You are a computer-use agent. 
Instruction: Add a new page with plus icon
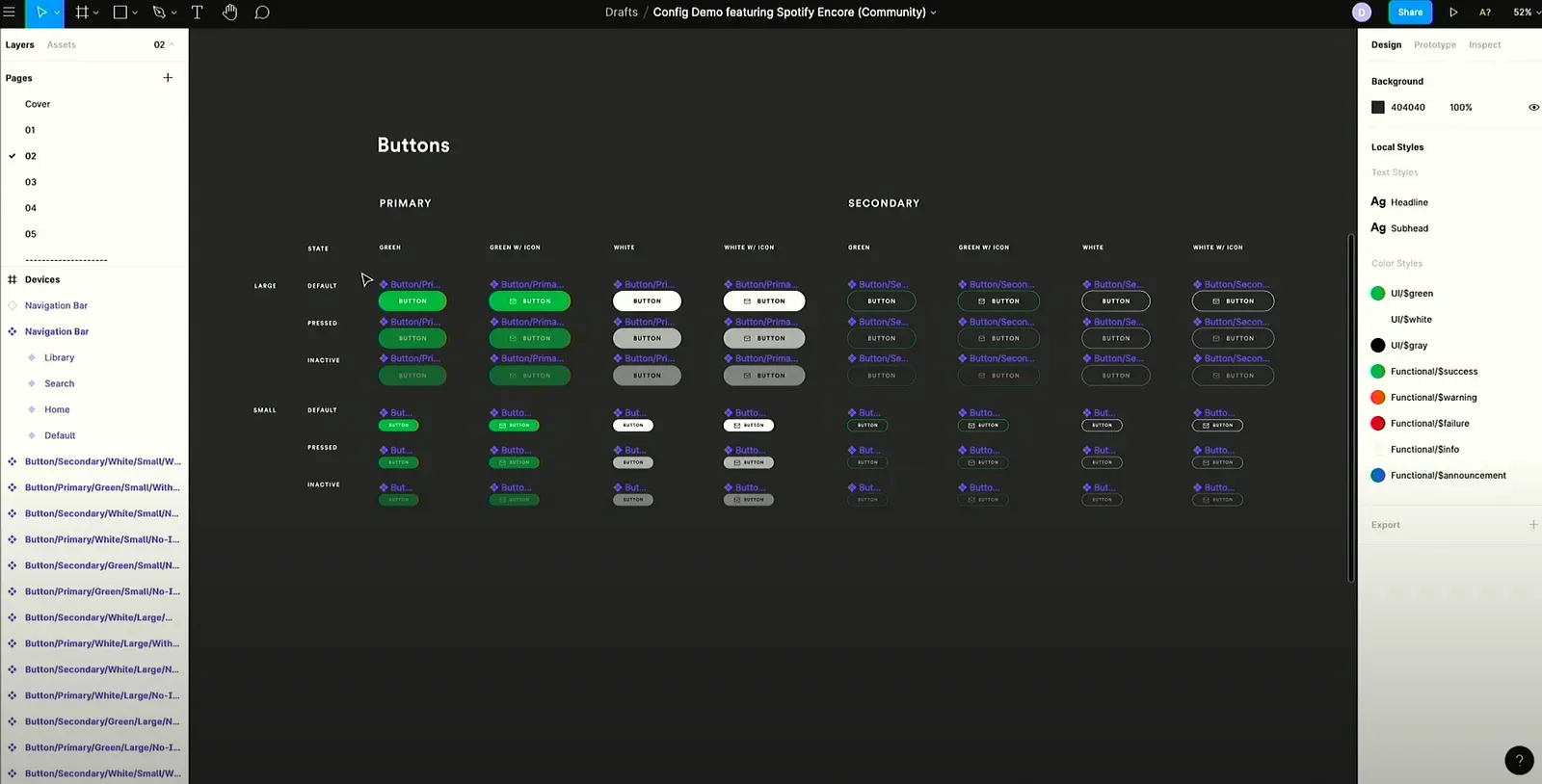click(168, 78)
